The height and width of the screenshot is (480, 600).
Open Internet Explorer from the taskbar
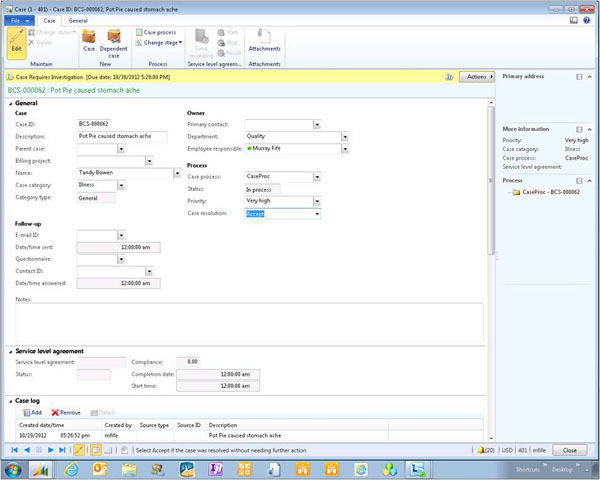click(x=71, y=468)
